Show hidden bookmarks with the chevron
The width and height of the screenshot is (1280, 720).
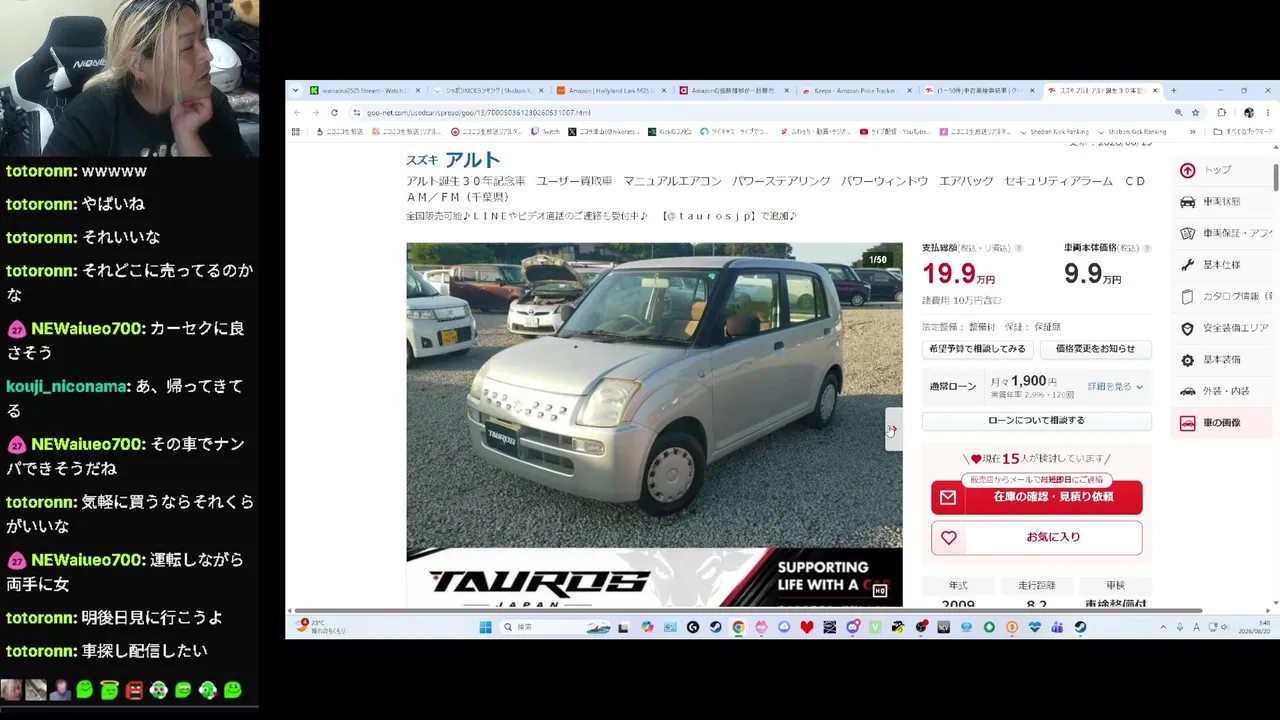[1192, 131]
